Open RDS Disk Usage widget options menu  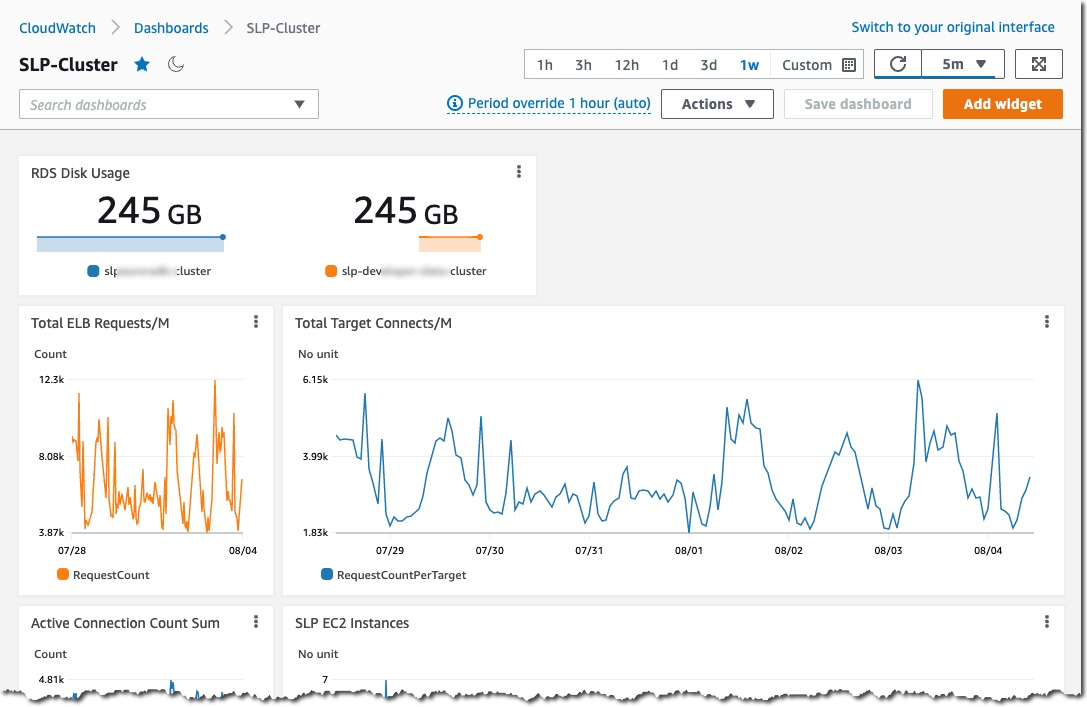(518, 172)
